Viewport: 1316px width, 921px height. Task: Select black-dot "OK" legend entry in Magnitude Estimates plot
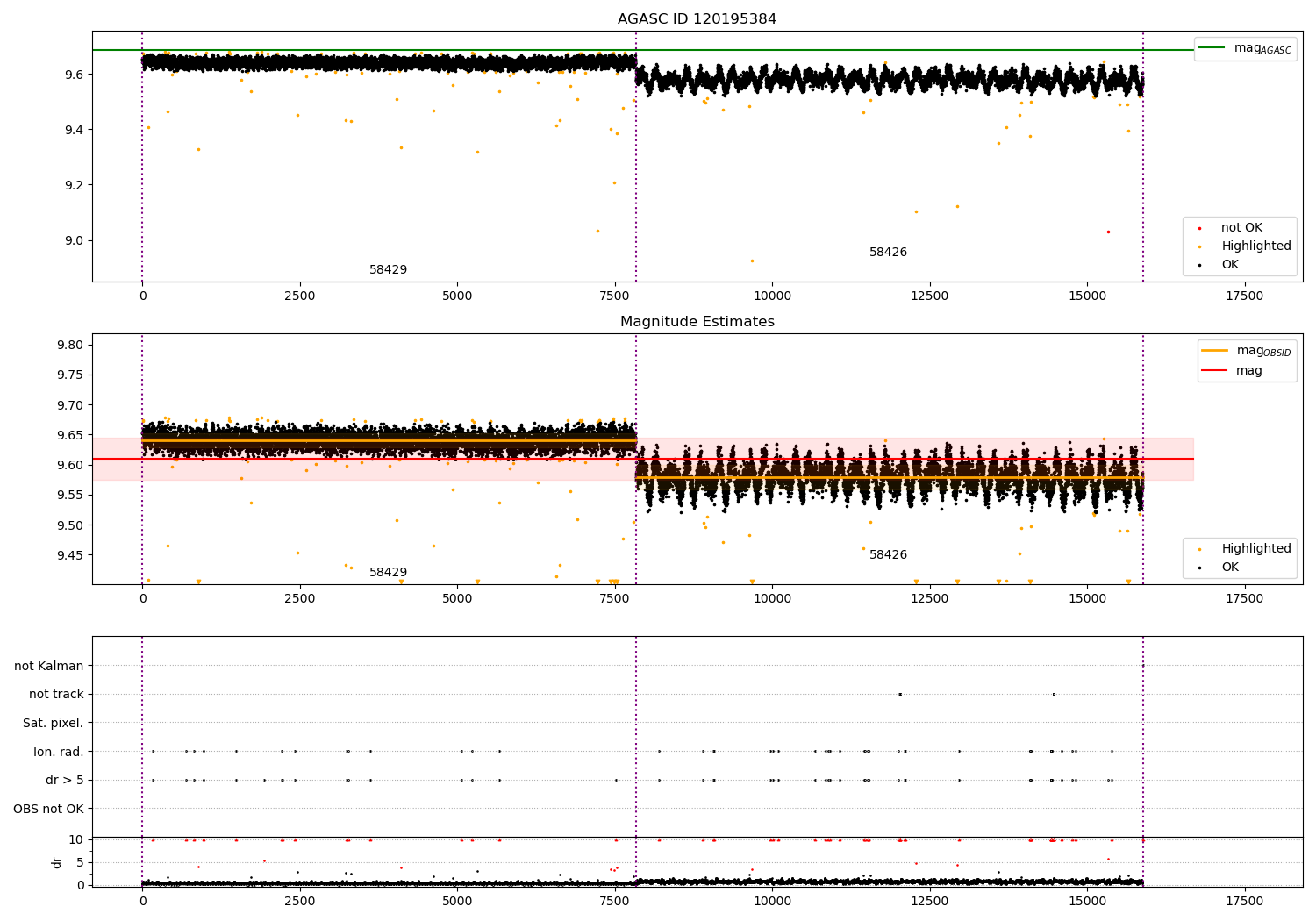1230,568
